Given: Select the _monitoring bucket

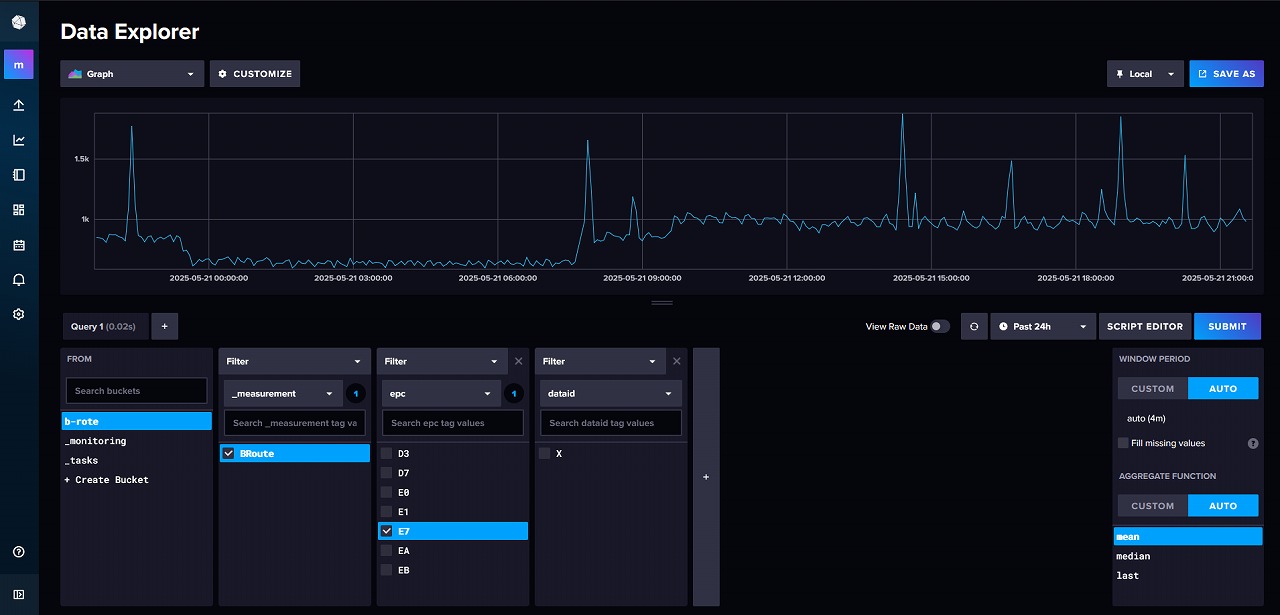Looking at the screenshot, I should 137,441.
